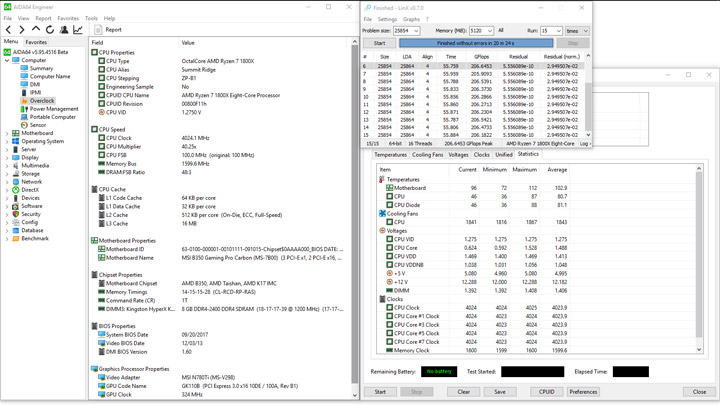Select Overclock in the Computer tree

41,101
